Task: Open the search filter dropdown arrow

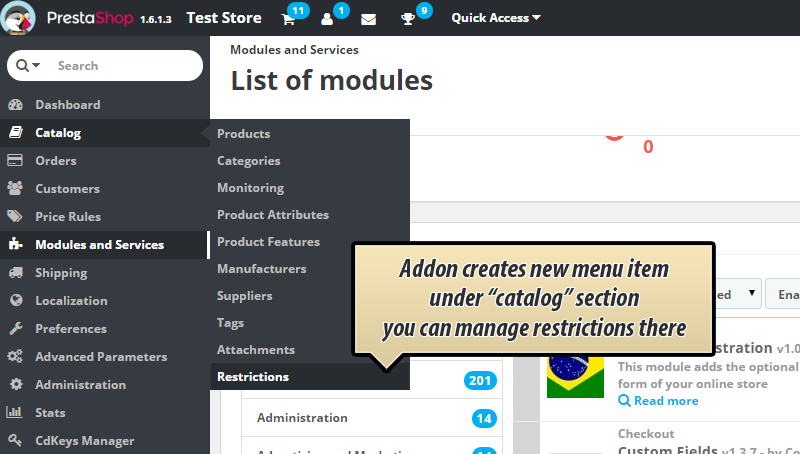Action: [29, 66]
